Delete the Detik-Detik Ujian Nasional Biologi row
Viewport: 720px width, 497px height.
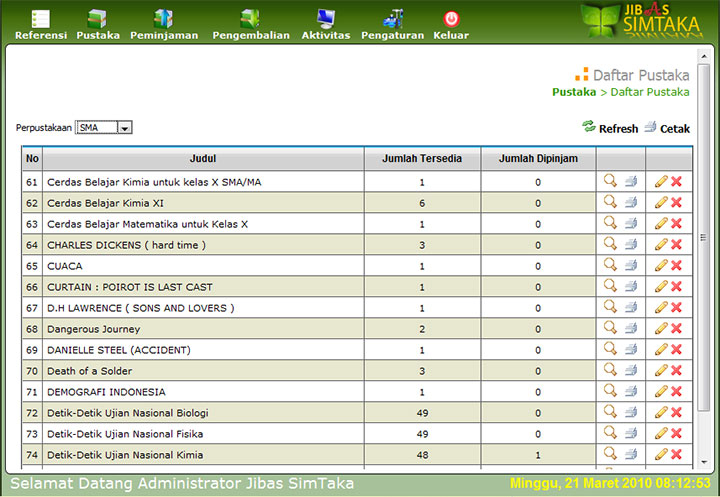pos(676,412)
